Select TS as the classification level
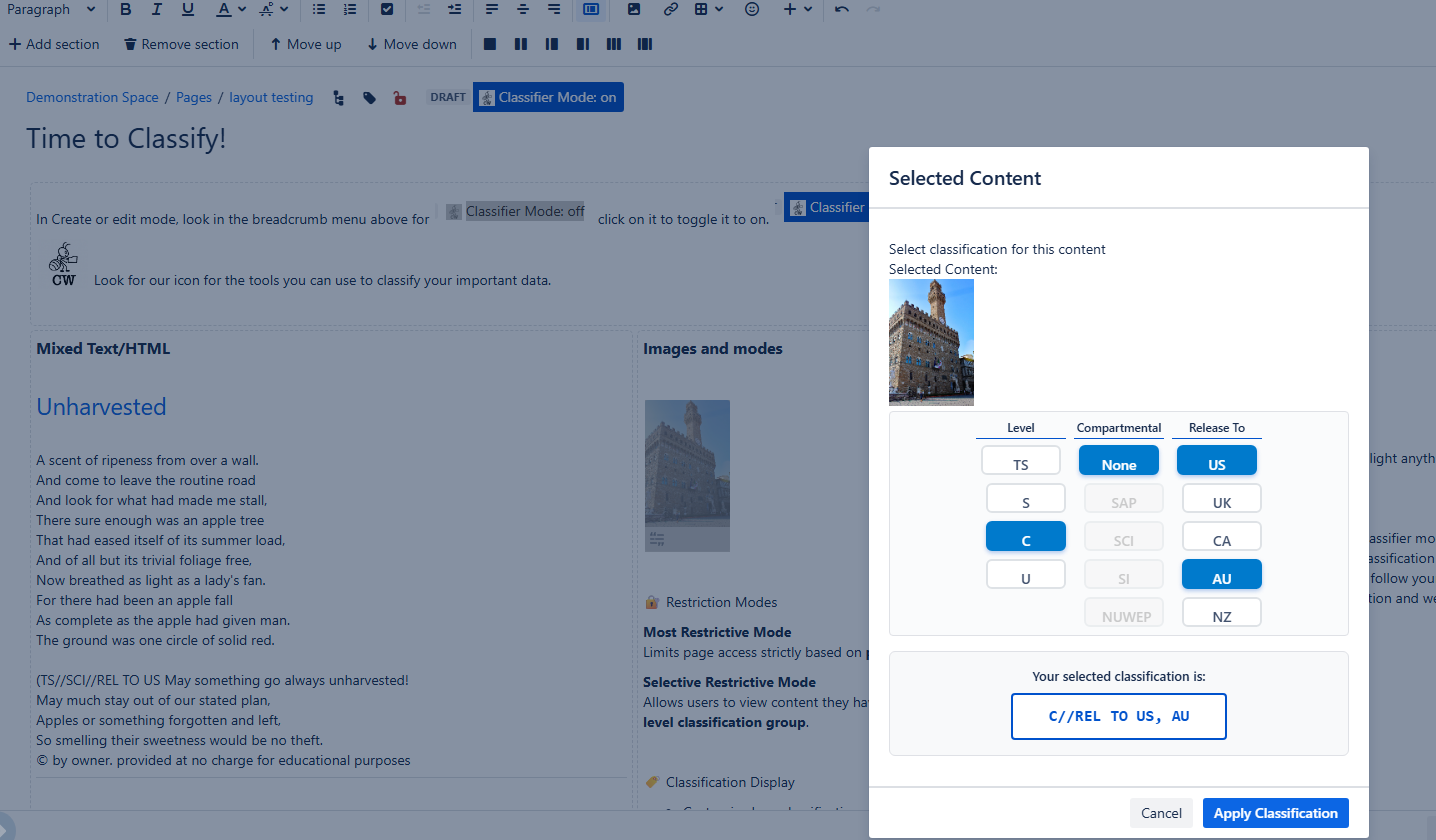This screenshot has width=1436, height=840. point(1021,462)
